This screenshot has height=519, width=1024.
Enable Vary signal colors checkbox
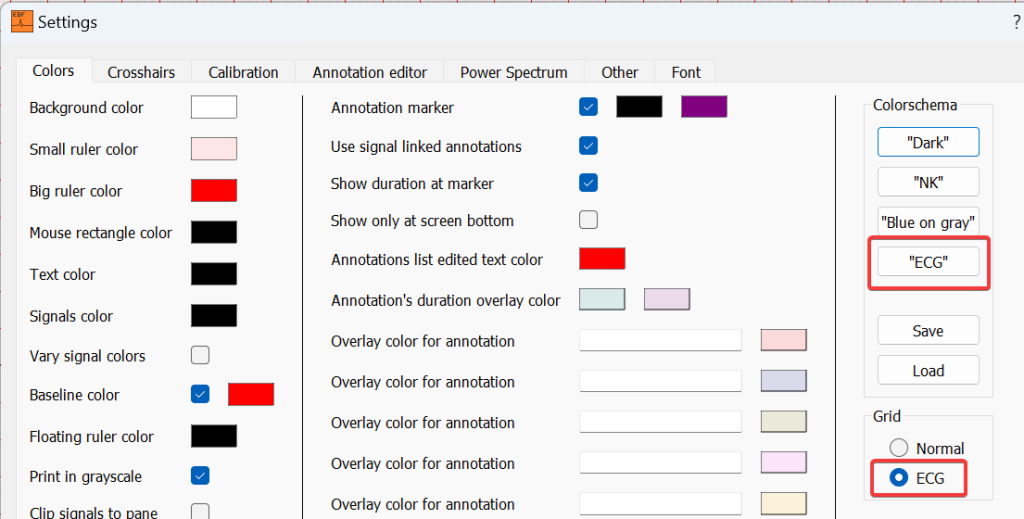click(200, 355)
